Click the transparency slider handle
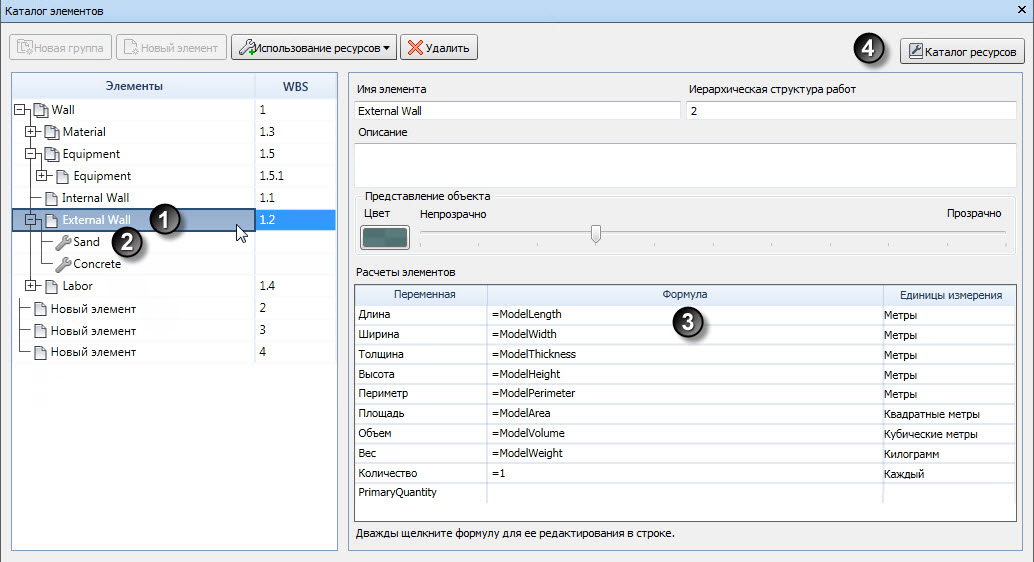1034x562 pixels. (596, 234)
